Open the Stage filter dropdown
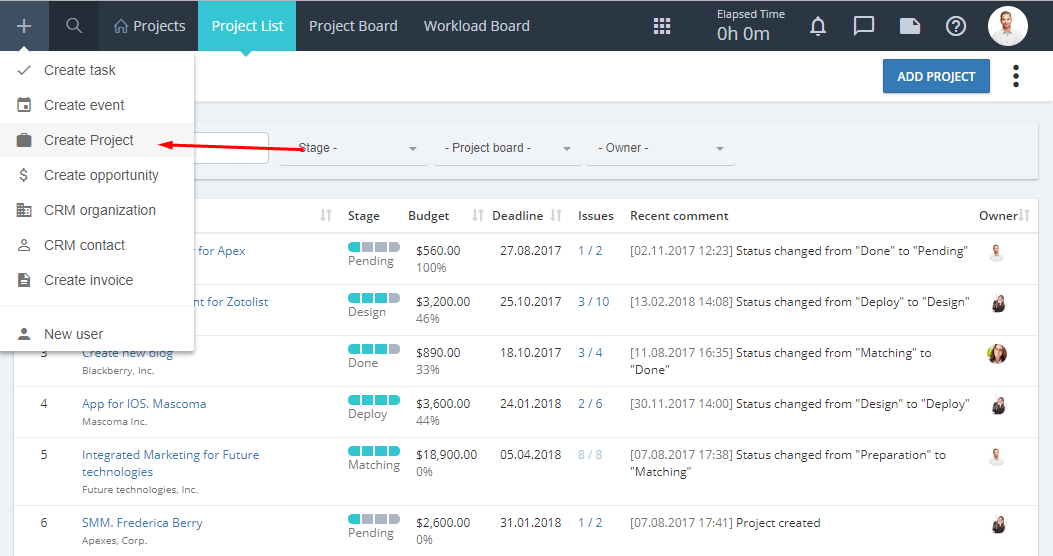The width and height of the screenshot is (1053, 556). [x=354, y=148]
